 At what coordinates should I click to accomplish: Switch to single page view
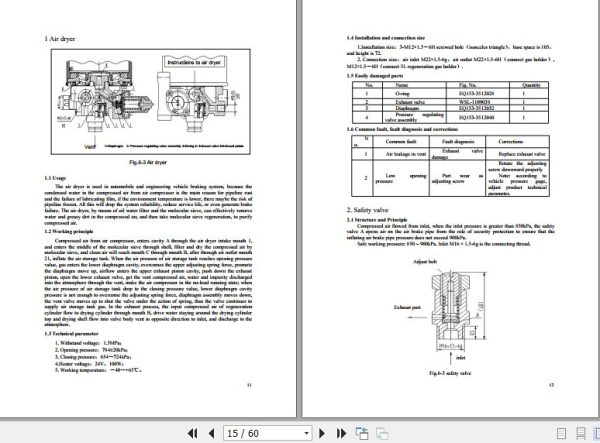(x=561, y=433)
